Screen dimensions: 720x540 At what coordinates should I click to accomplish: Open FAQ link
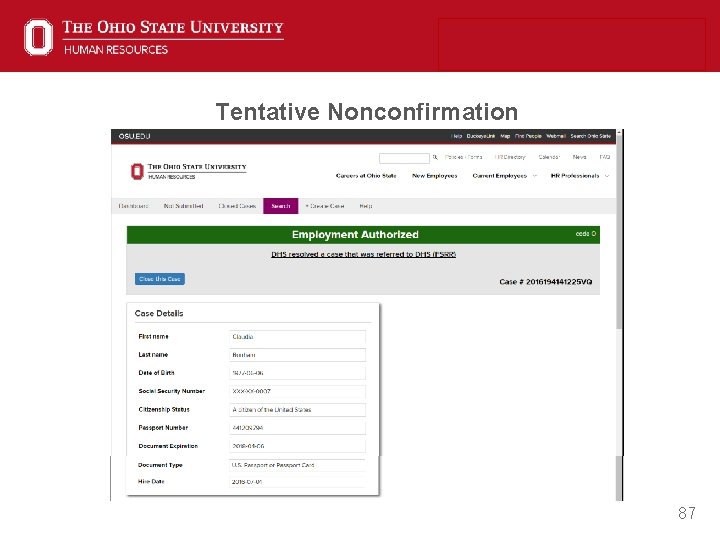pyautogui.click(x=605, y=157)
